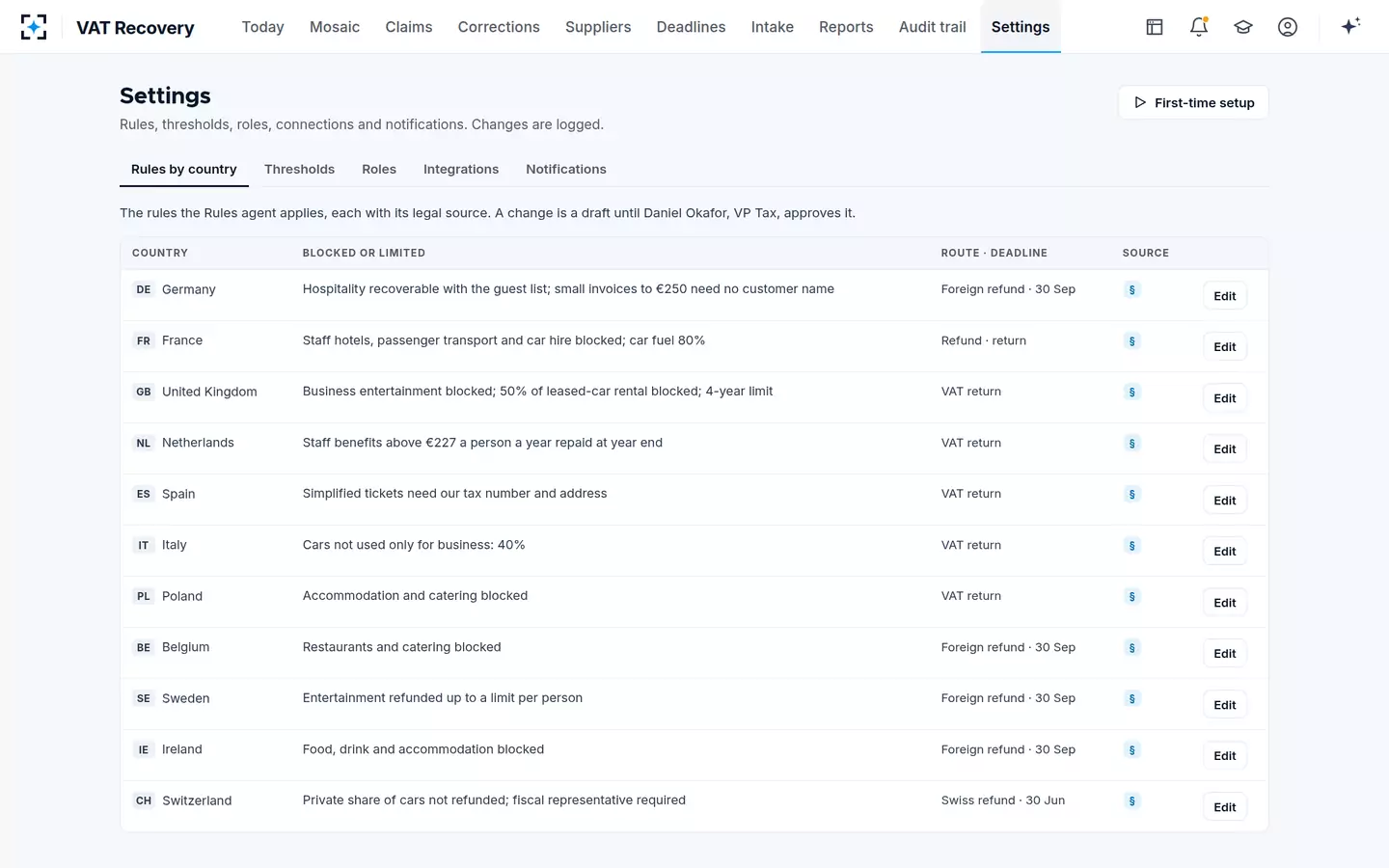
Task: Go to the Today navigation item
Action: click(262, 27)
